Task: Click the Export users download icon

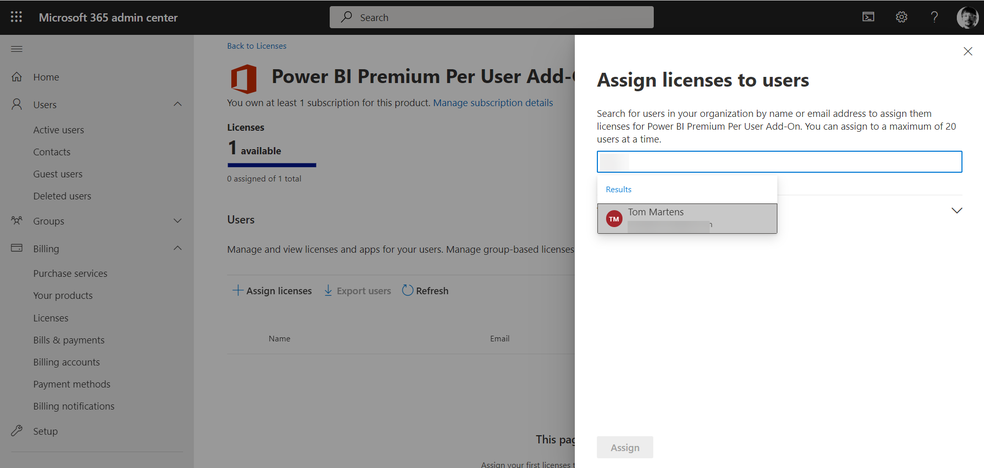Action: (x=328, y=290)
